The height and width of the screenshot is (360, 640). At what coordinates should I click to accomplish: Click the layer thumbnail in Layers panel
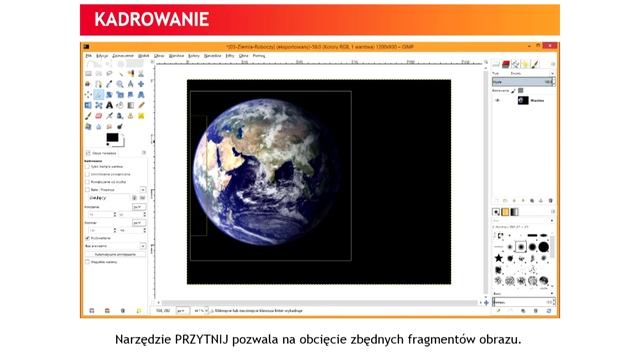523,100
